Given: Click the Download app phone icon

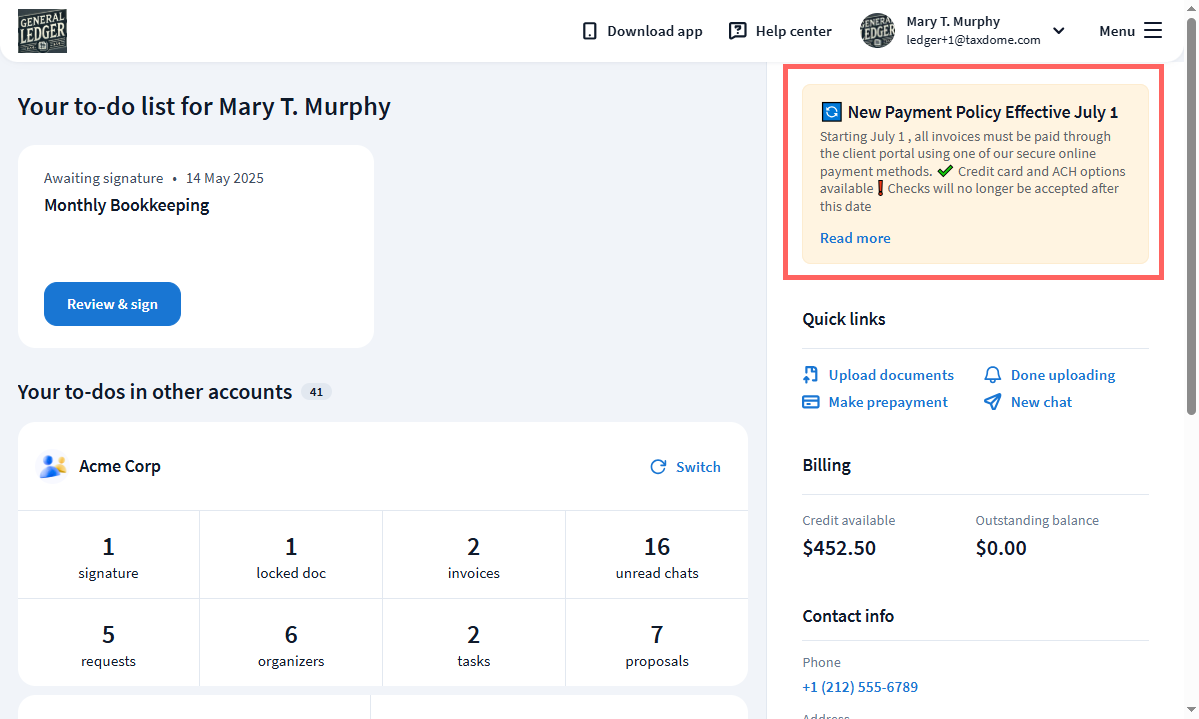Looking at the screenshot, I should [590, 31].
